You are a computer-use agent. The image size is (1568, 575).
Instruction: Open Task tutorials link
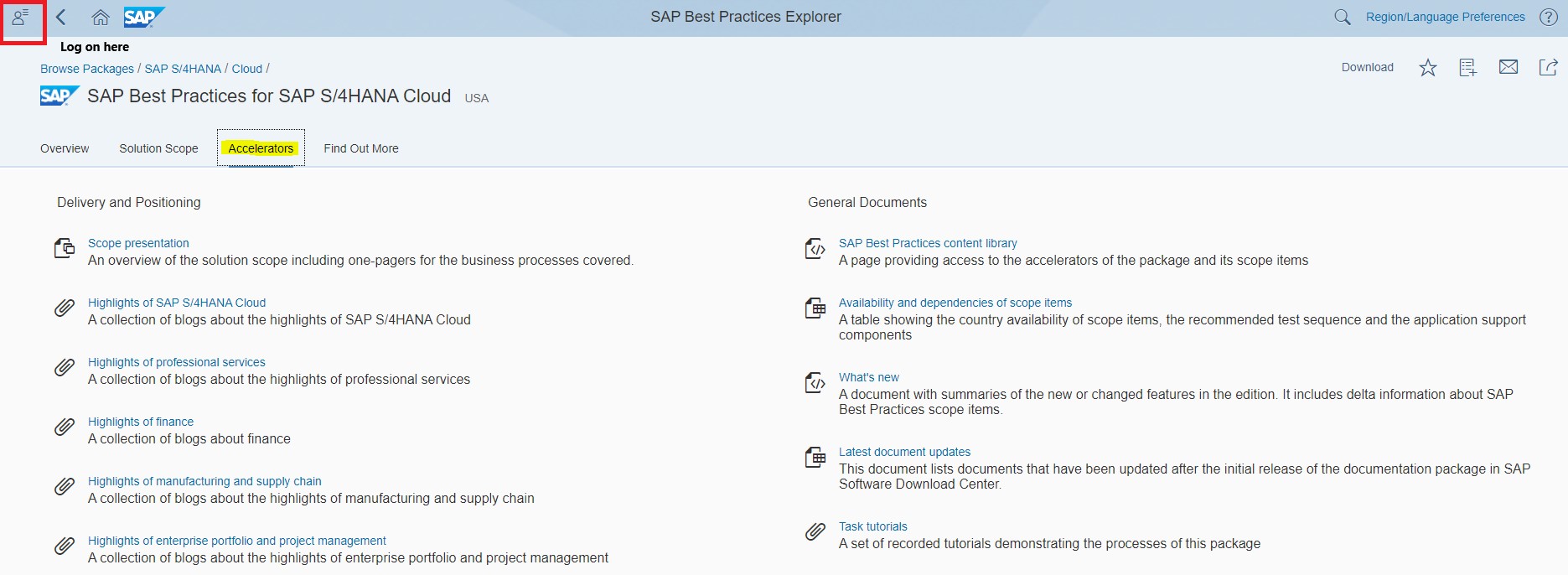point(872,526)
